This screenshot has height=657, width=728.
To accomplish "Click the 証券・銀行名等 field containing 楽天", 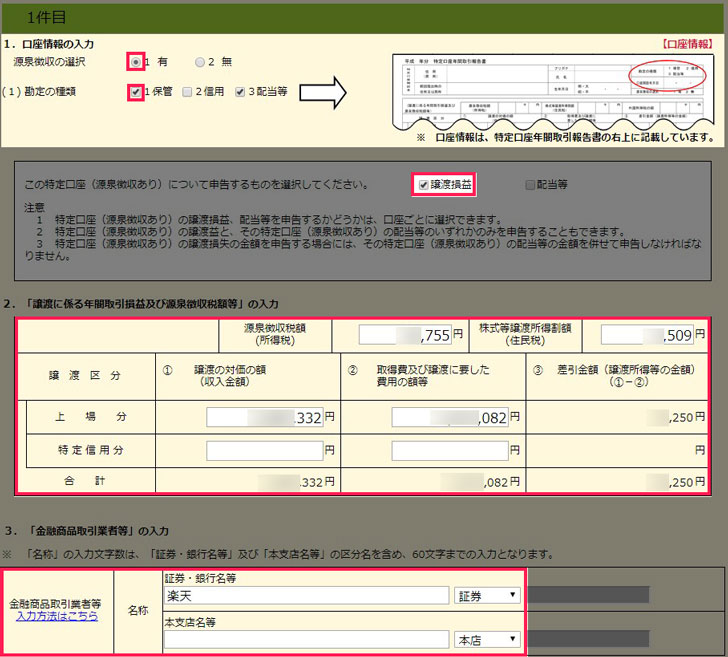I will [306, 596].
